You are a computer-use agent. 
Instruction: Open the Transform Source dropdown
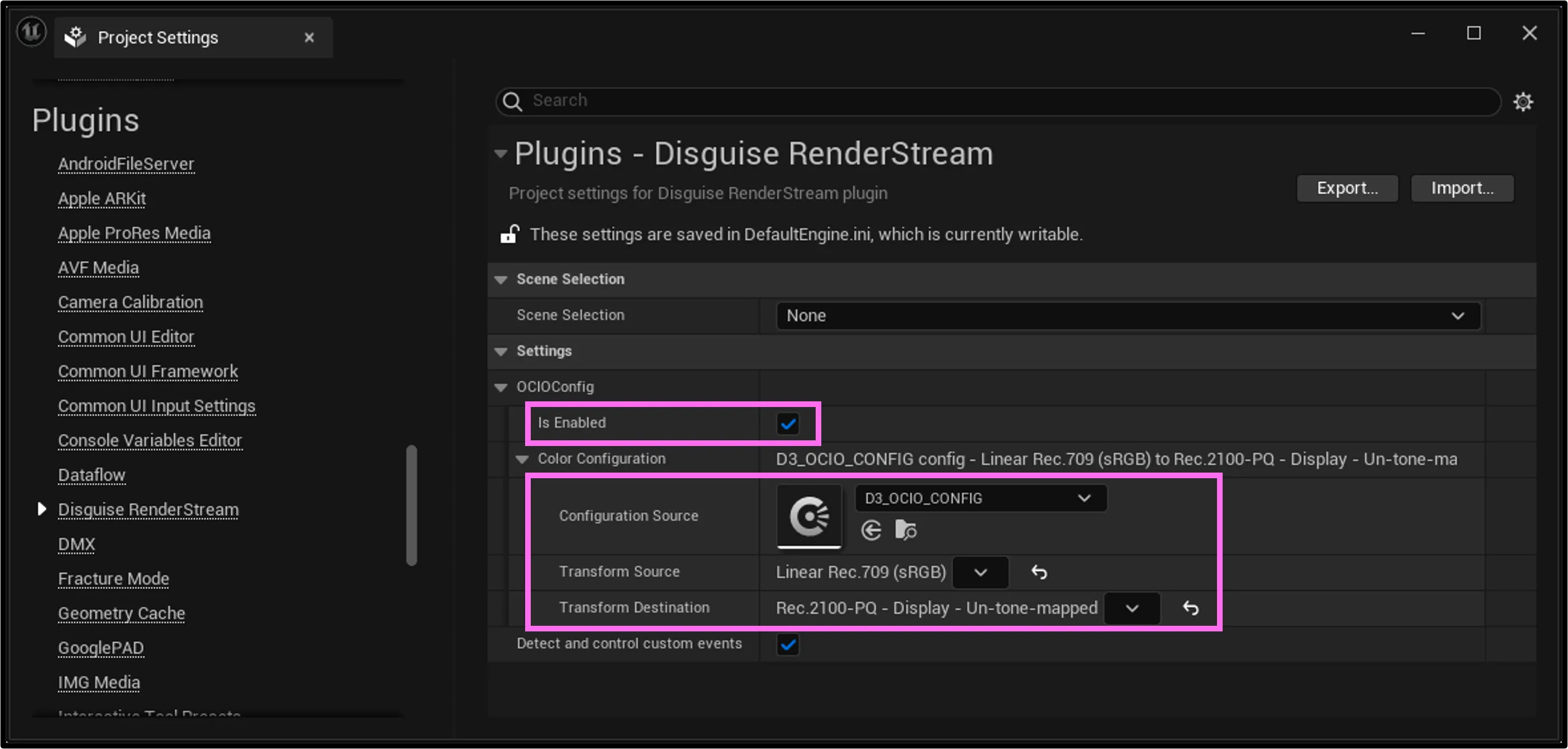[980, 571]
